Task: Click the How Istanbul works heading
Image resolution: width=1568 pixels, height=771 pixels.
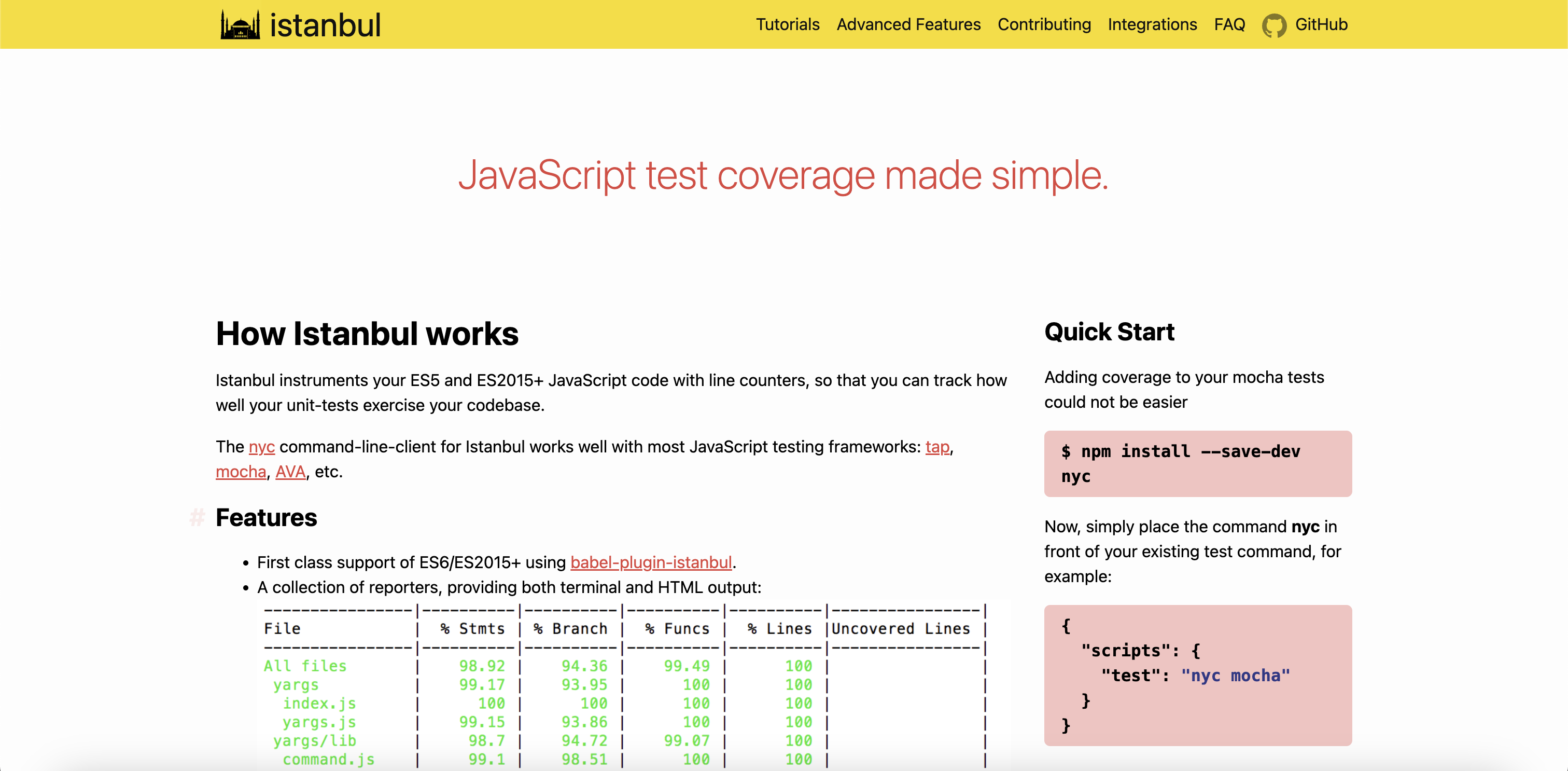Action: point(367,334)
